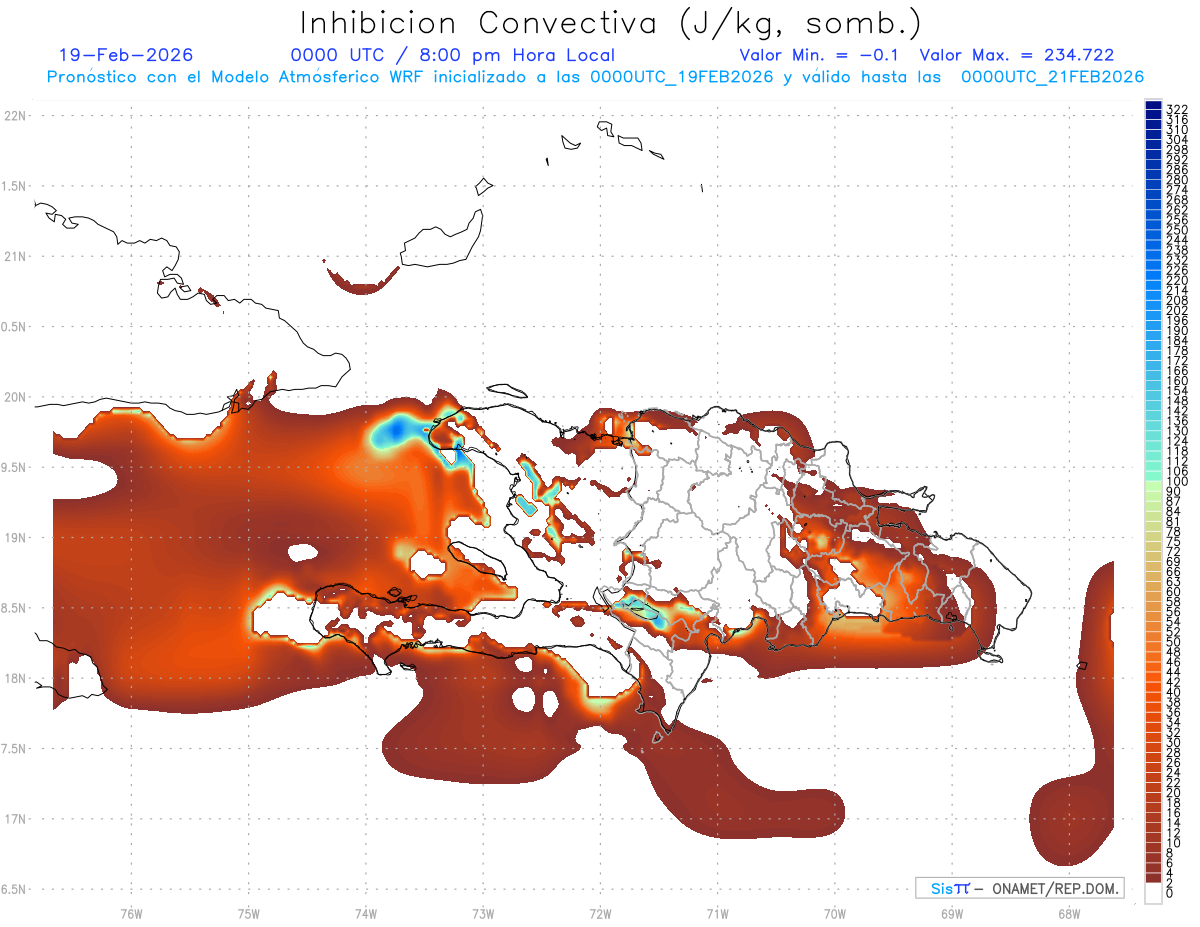Image resolution: width=1200 pixels, height=927 pixels.
Task: Click the '68W' longitude label
Action: [1069, 913]
